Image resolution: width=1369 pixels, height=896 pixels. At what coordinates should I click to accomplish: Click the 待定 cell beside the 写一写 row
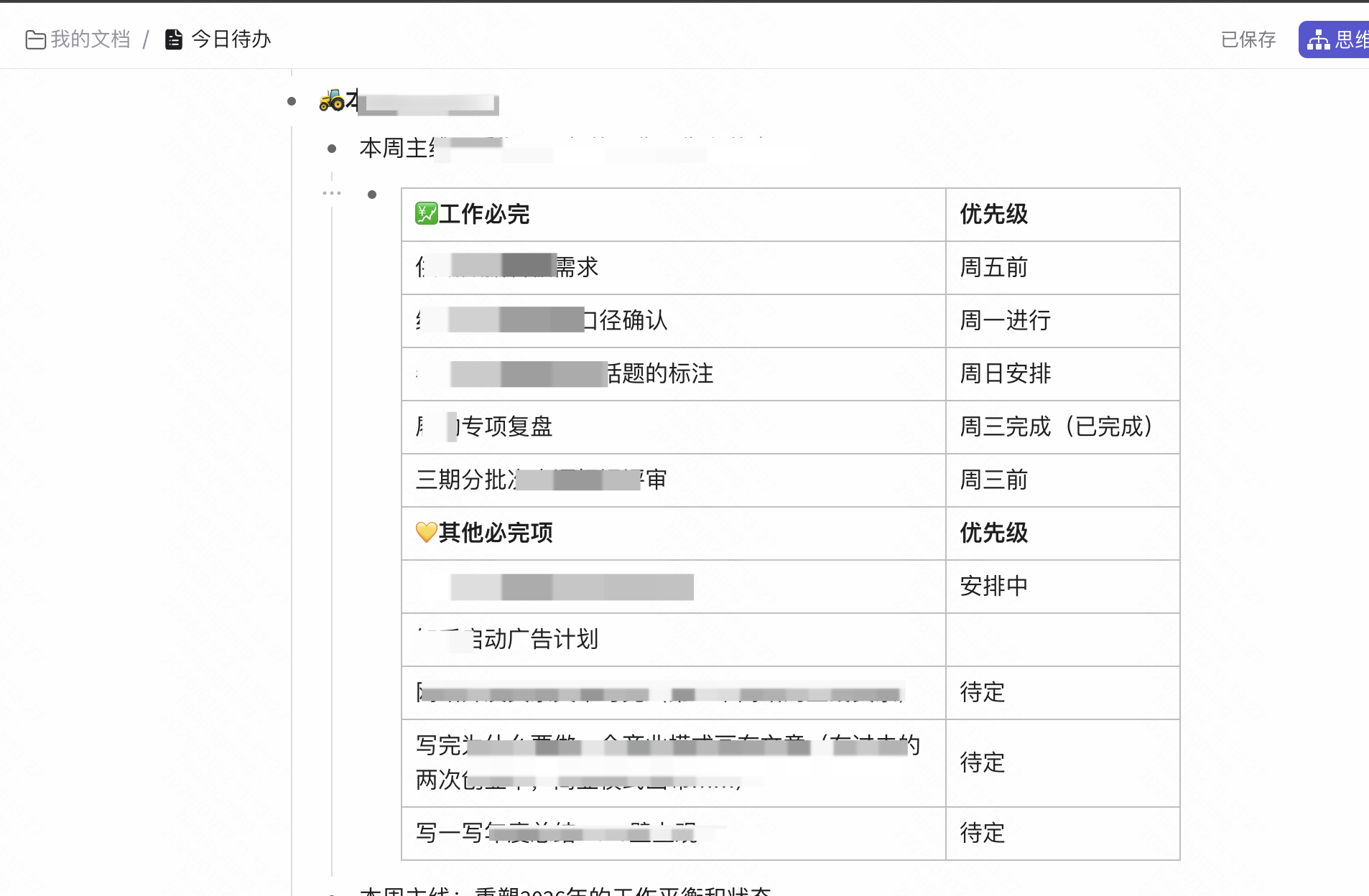click(x=1063, y=834)
